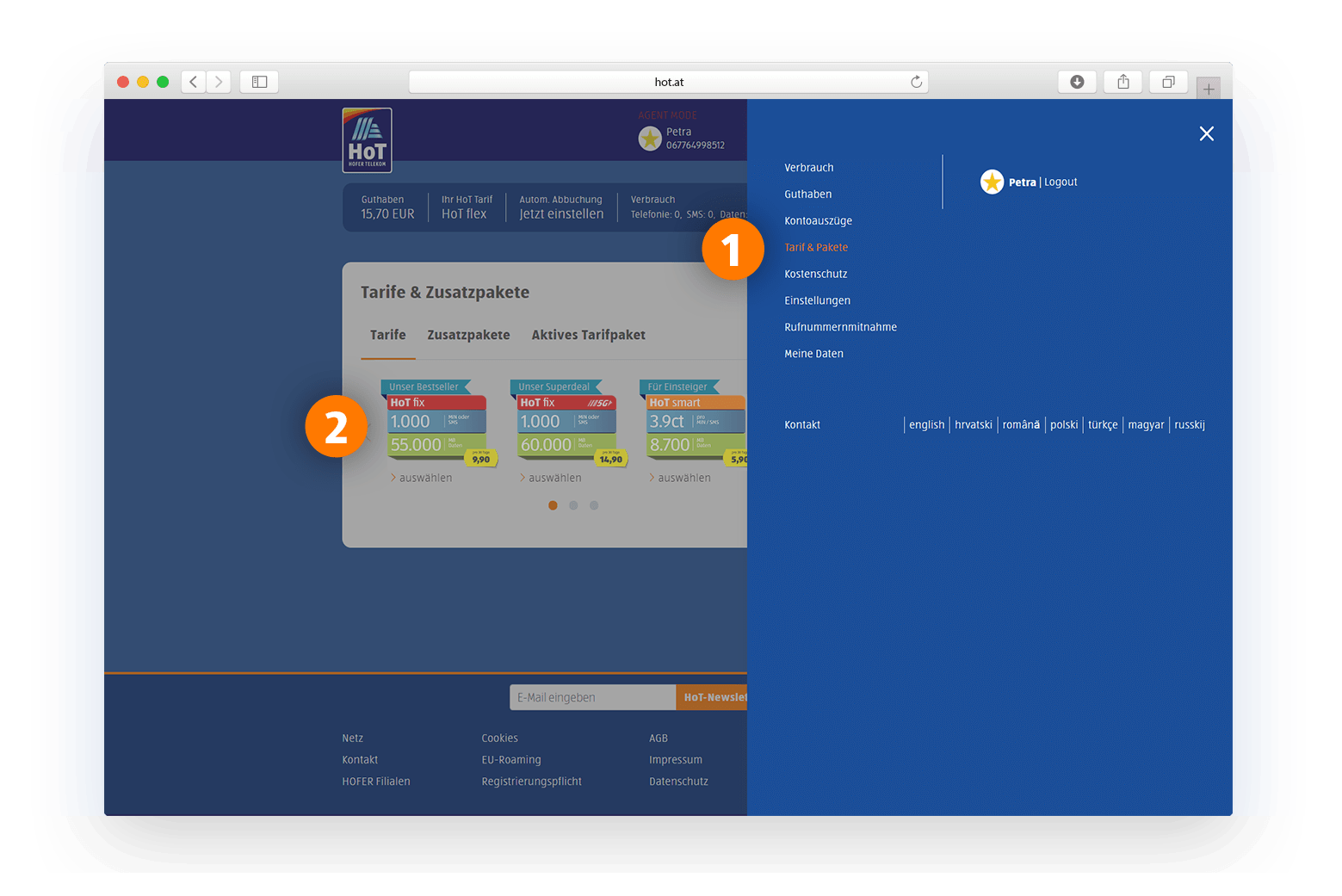This screenshot has height=896, width=1342.
Task: Click the star avatar next to Petra Logout
Action: pyautogui.click(x=993, y=182)
